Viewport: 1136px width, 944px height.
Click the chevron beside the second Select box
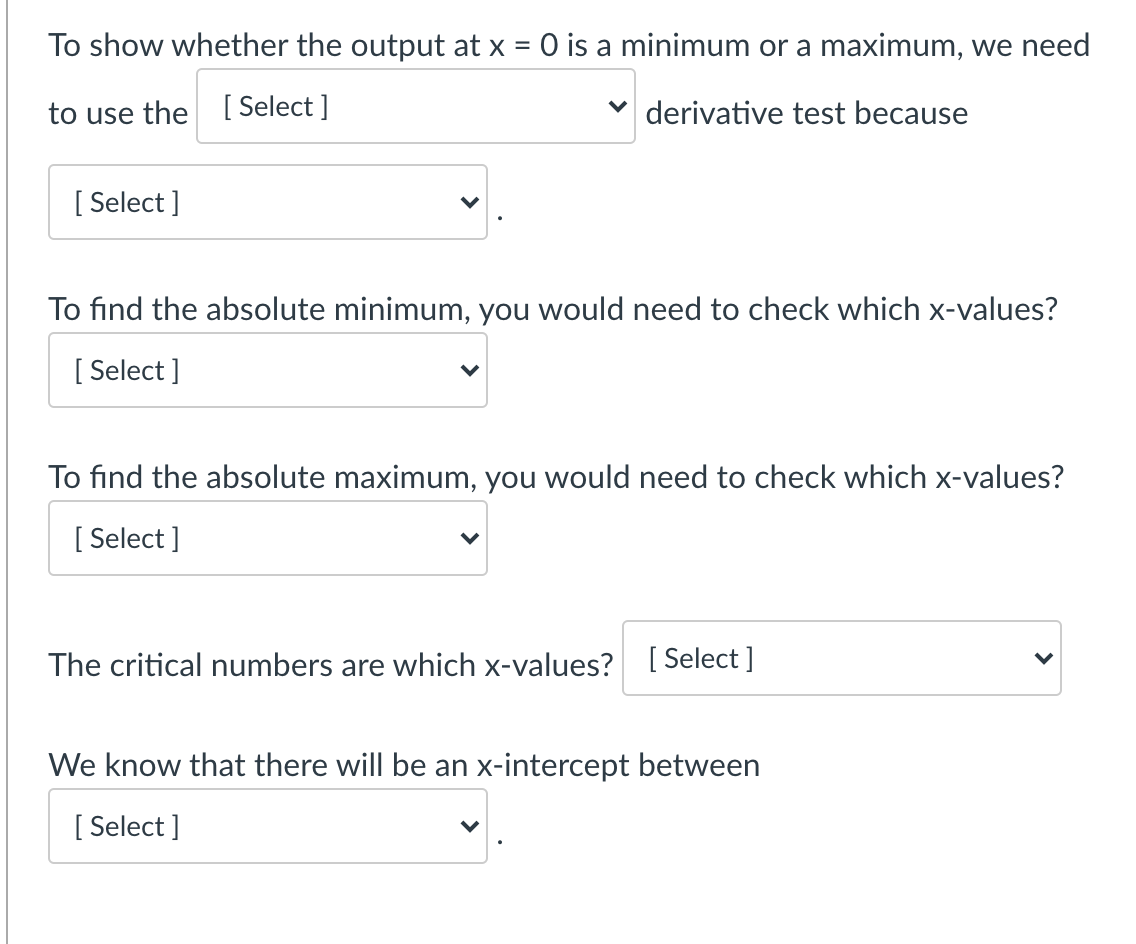[x=470, y=202]
